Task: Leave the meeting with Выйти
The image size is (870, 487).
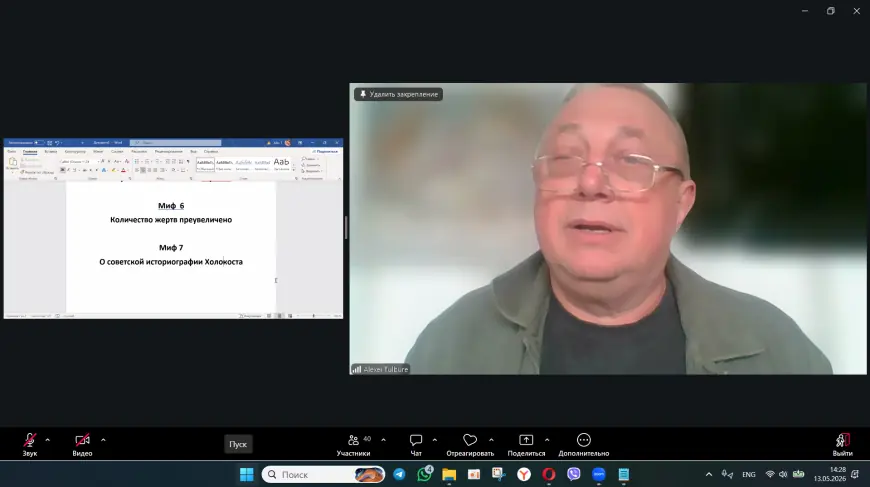Action: pos(842,445)
